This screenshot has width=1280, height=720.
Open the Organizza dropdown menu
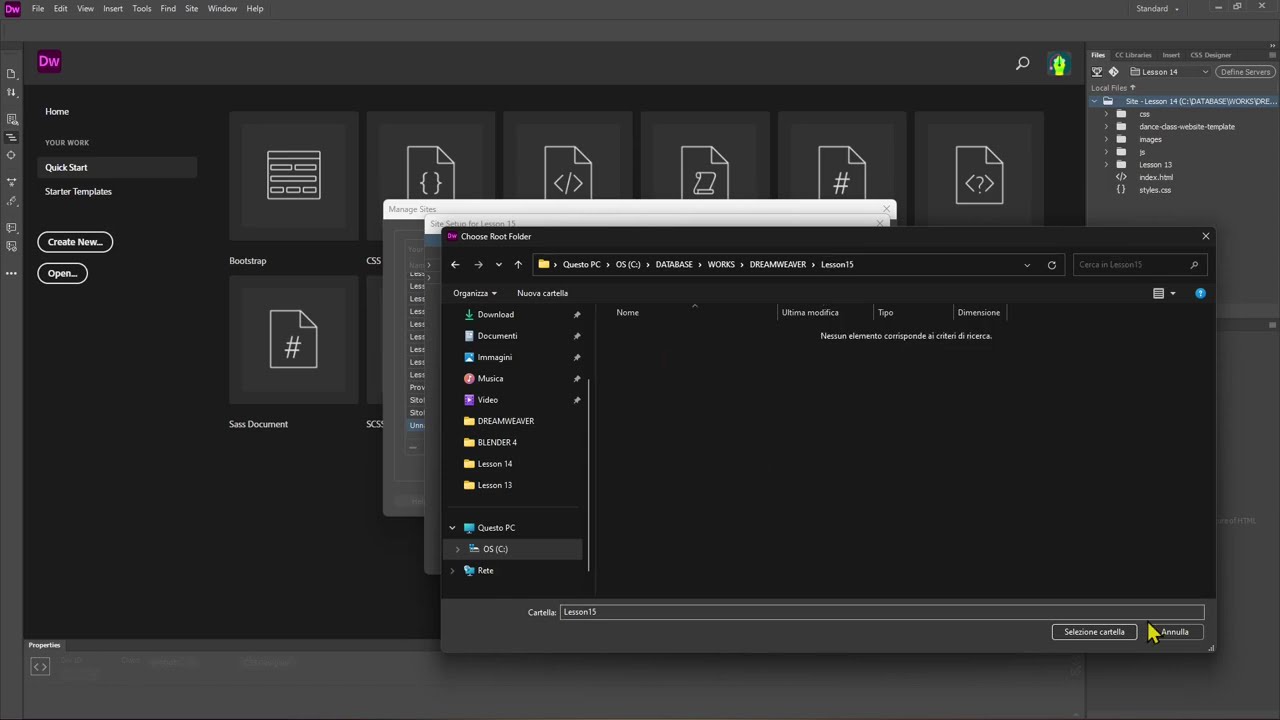[x=475, y=293]
